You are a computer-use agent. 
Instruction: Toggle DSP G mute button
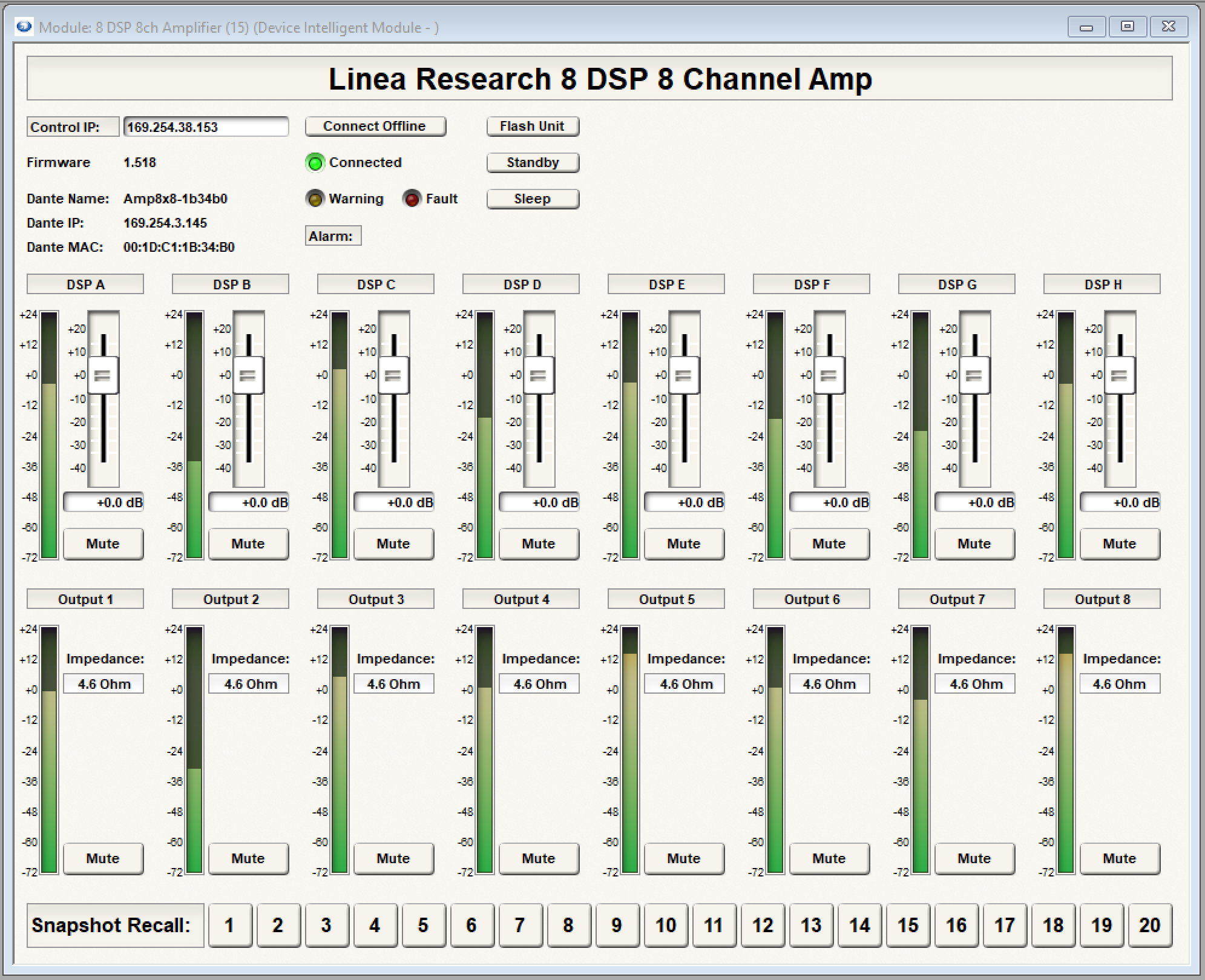coord(974,544)
